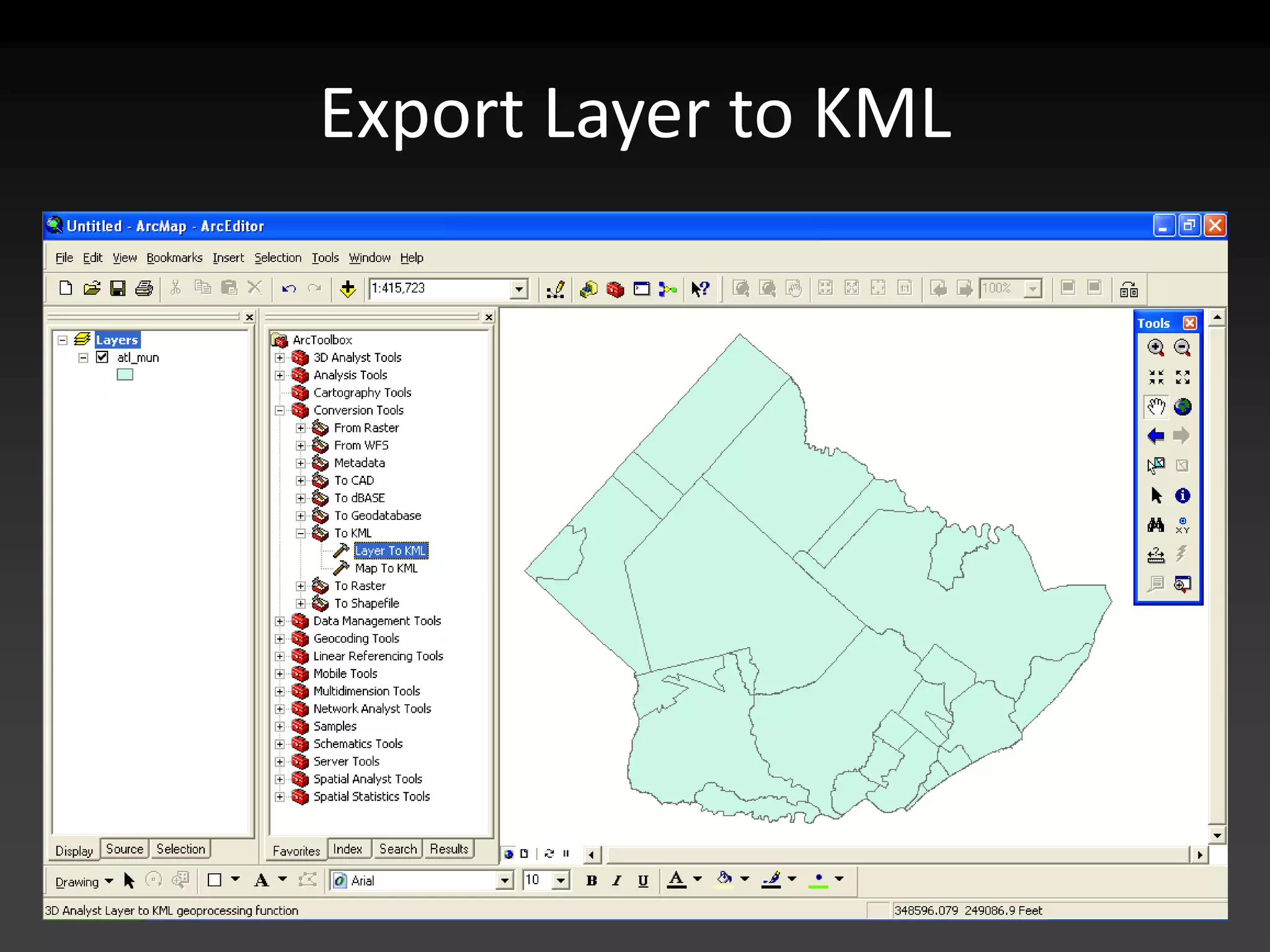The width and height of the screenshot is (1270, 952).
Task: Expand the 3D Analyst Tools toolbox
Action: (x=280, y=358)
